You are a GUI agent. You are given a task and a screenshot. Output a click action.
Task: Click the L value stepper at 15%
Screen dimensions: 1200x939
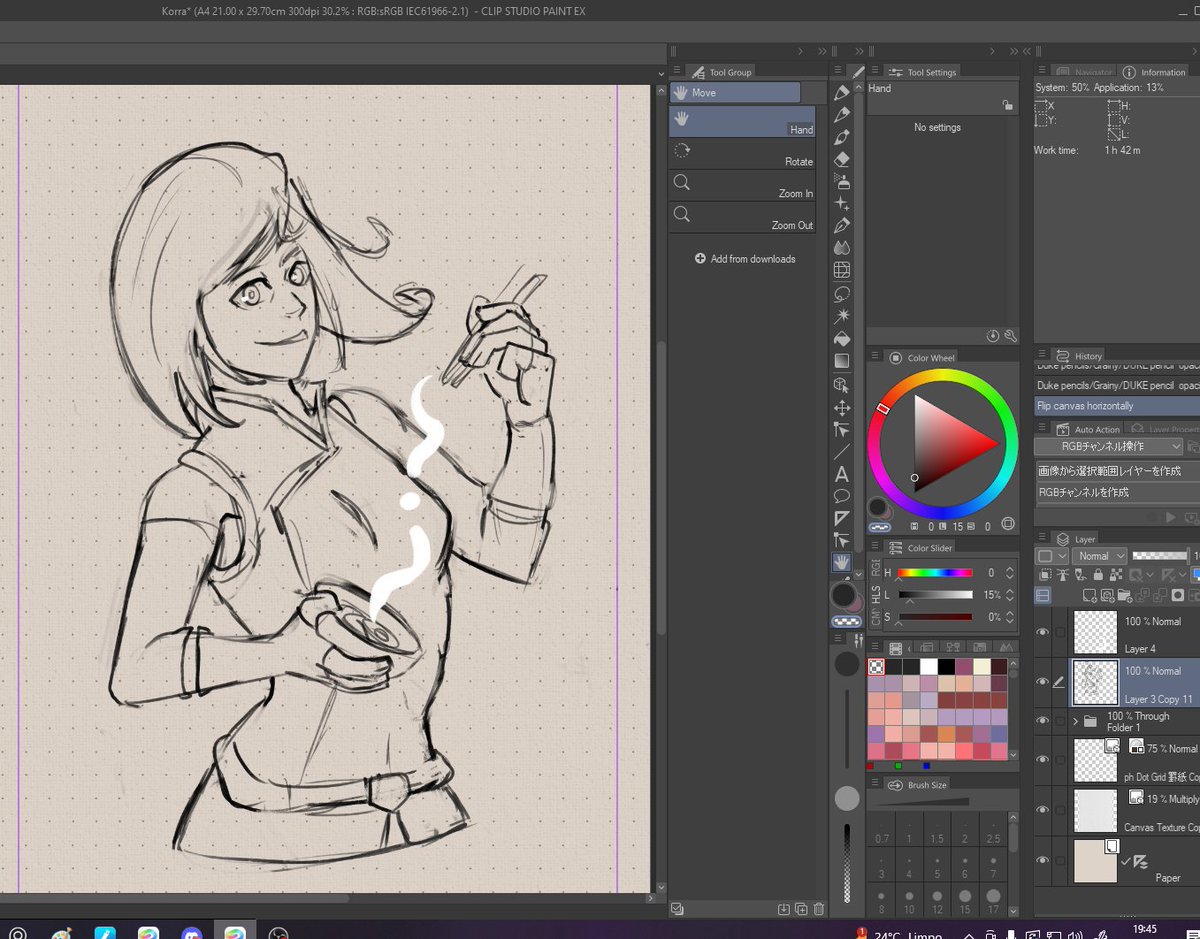1009,595
